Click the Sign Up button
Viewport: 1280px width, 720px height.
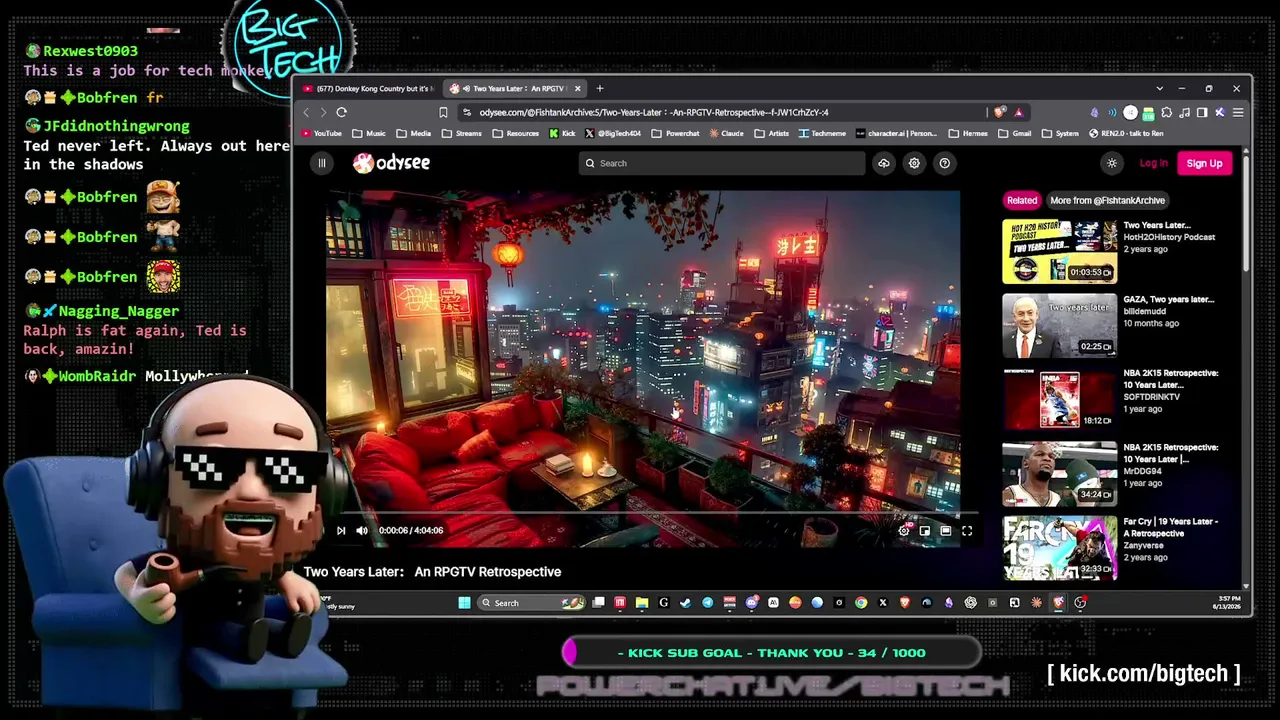[1204, 163]
